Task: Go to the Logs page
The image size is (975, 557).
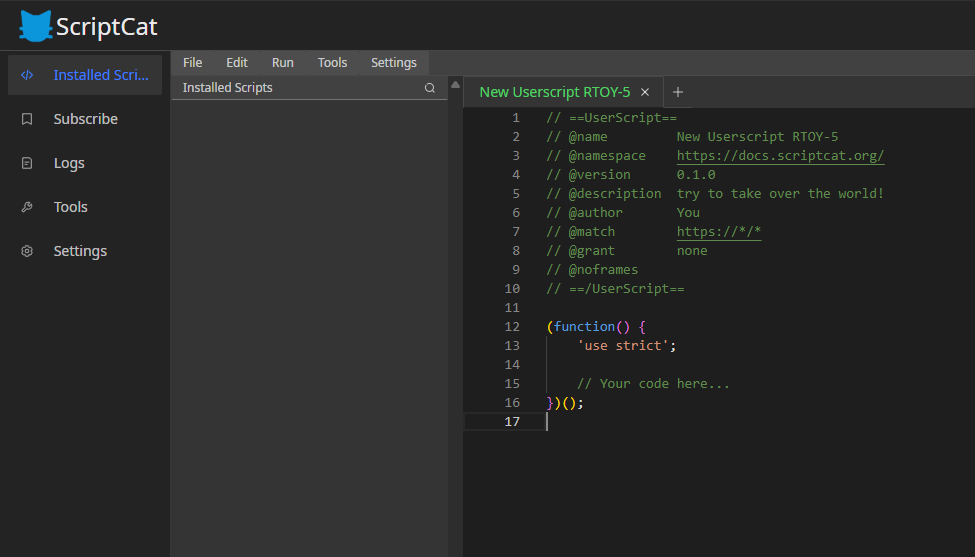Action: coord(85,163)
